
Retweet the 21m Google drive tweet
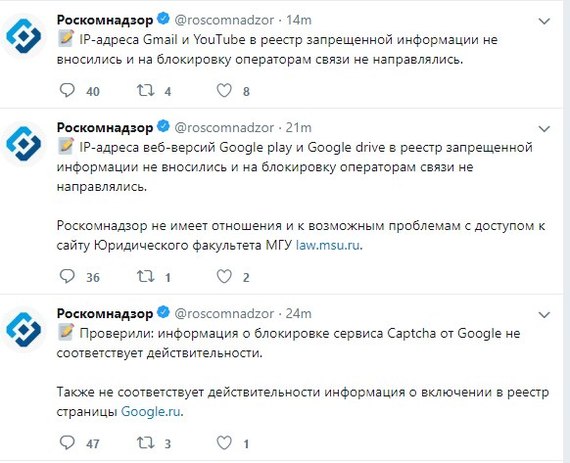[145, 277]
